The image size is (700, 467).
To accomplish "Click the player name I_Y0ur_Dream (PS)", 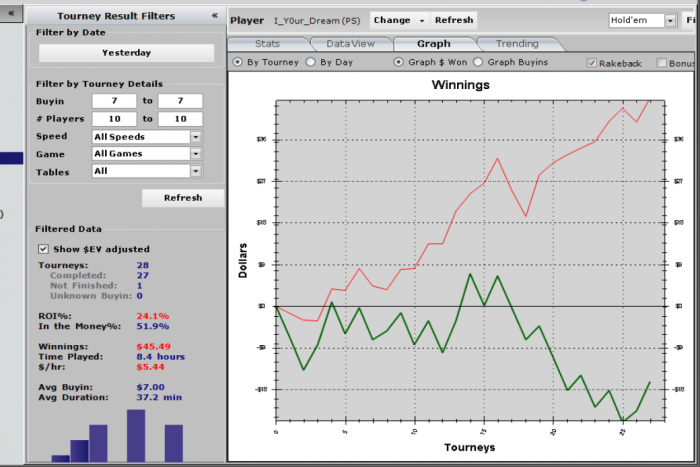I will coord(317,21).
